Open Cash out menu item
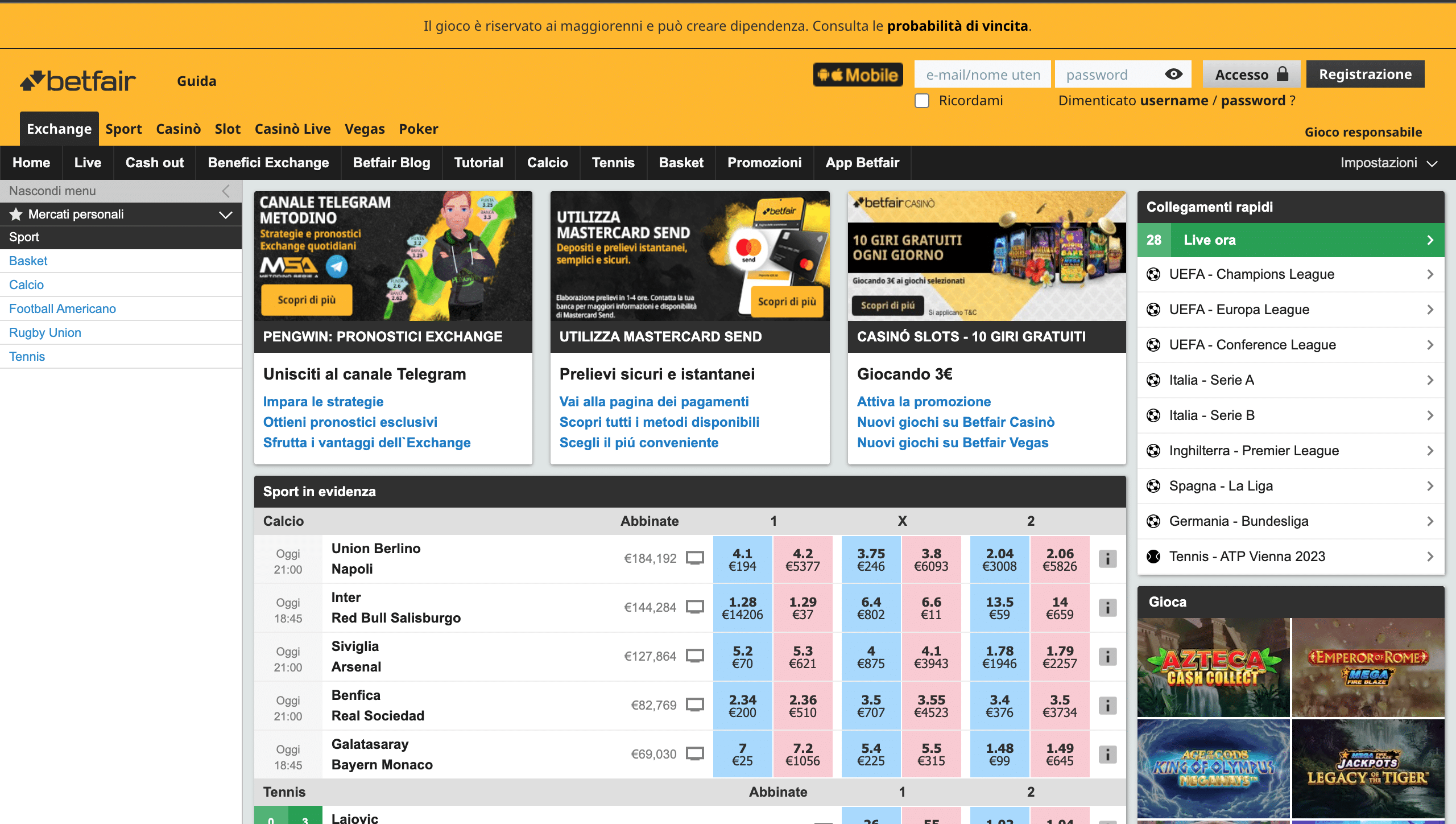The image size is (1456, 824). [x=155, y=163]
